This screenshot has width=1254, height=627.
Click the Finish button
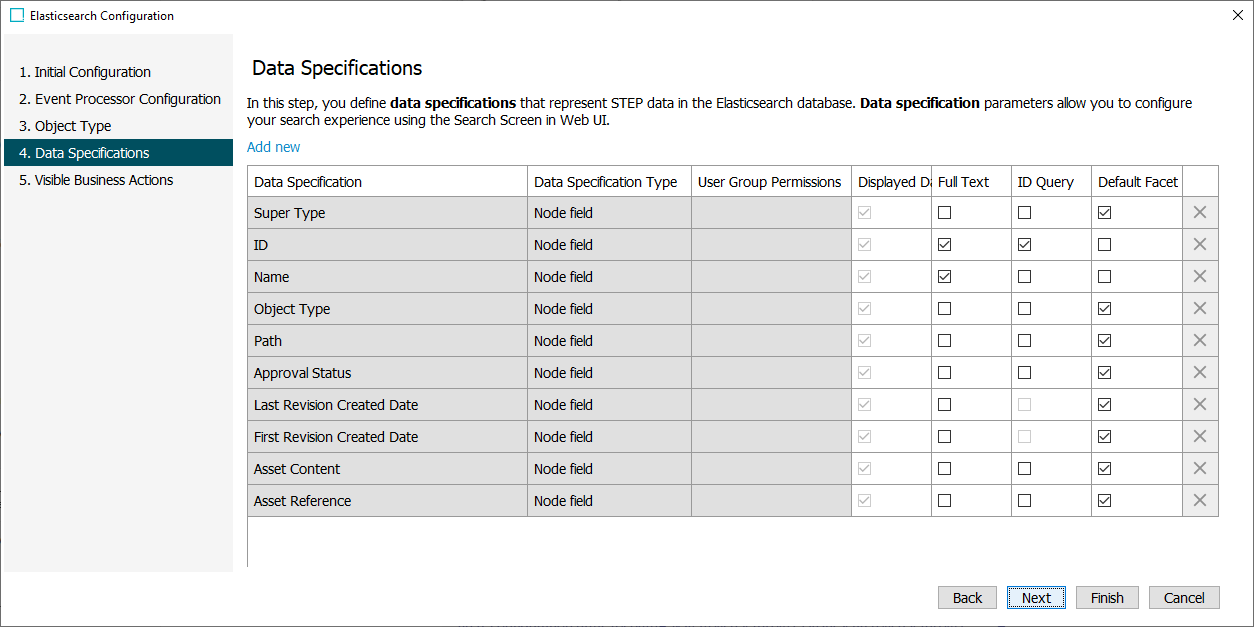point(1107,598)
